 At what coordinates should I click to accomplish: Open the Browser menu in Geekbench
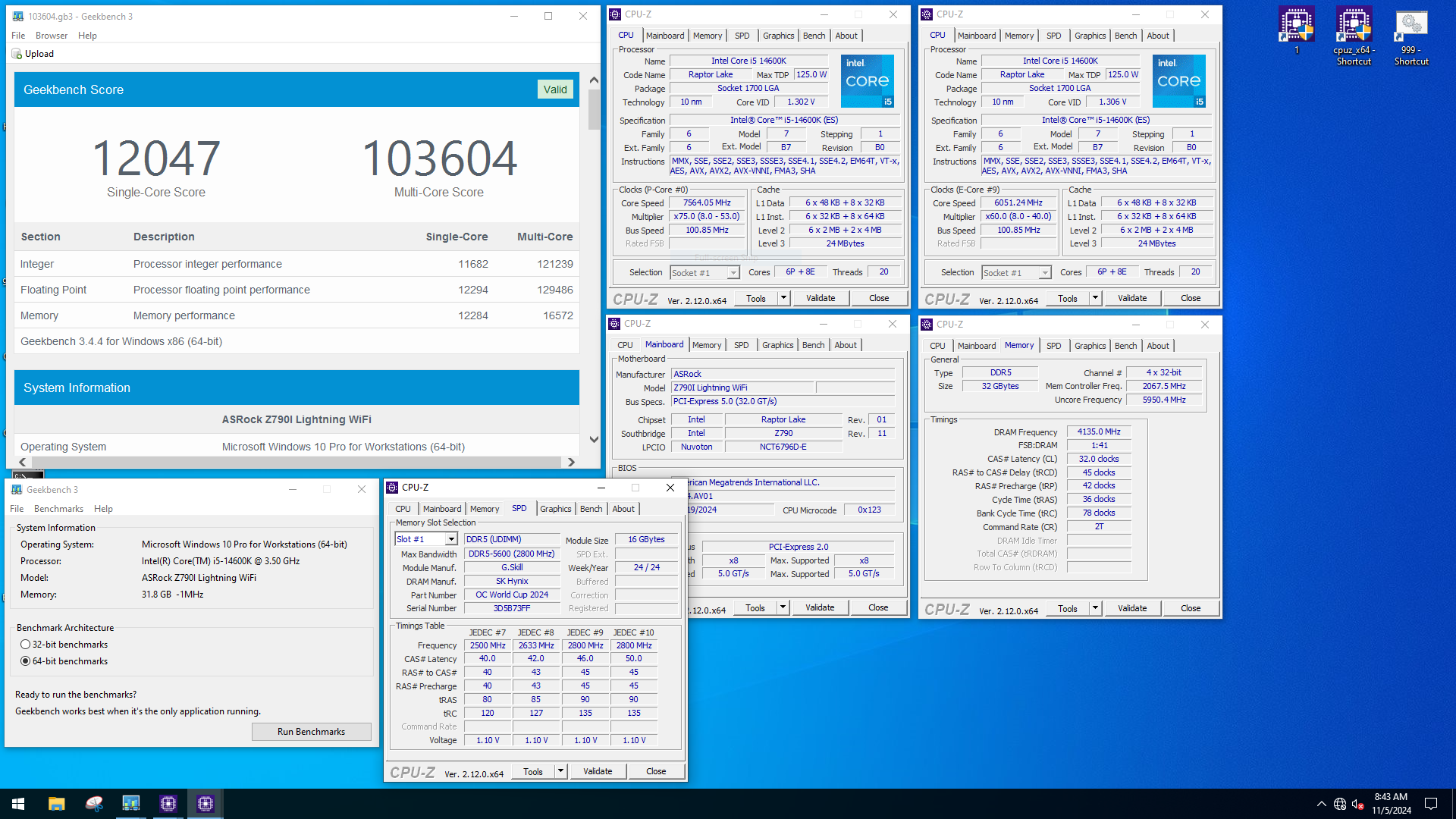52,36
